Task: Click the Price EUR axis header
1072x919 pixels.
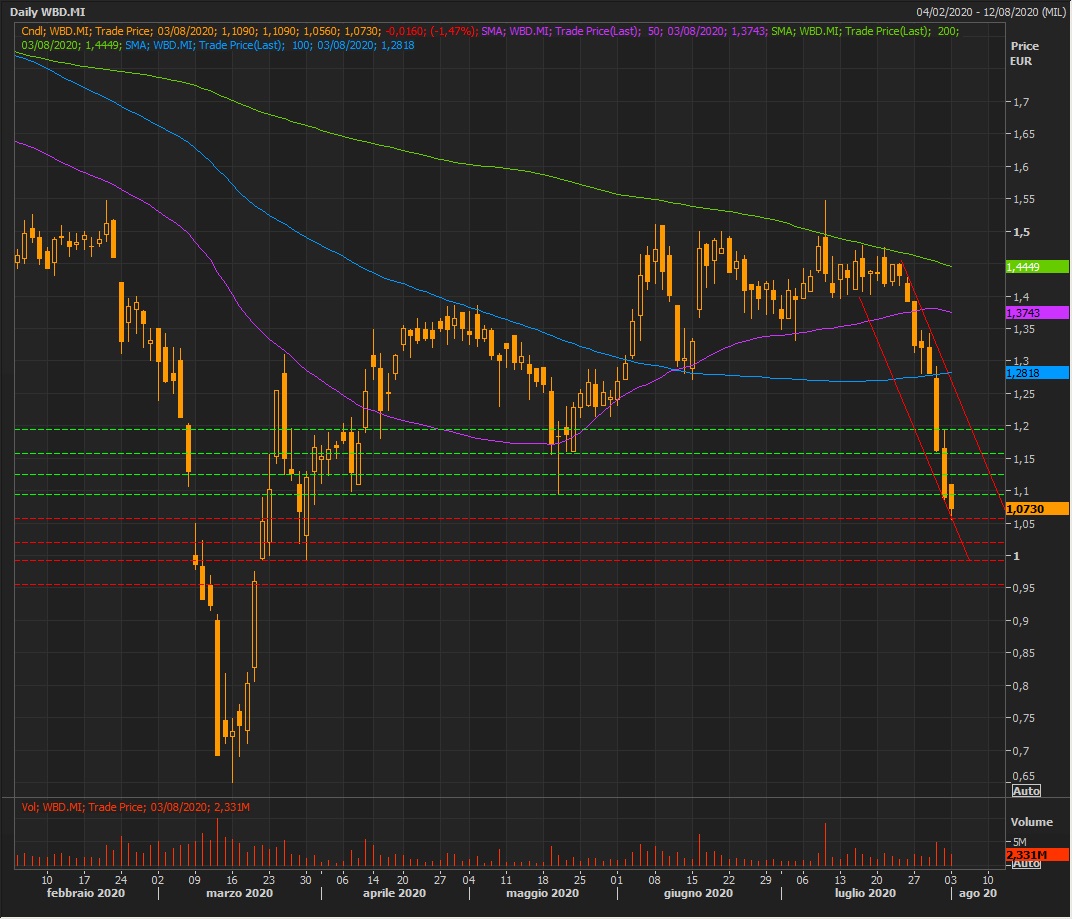Action: 1024,54
